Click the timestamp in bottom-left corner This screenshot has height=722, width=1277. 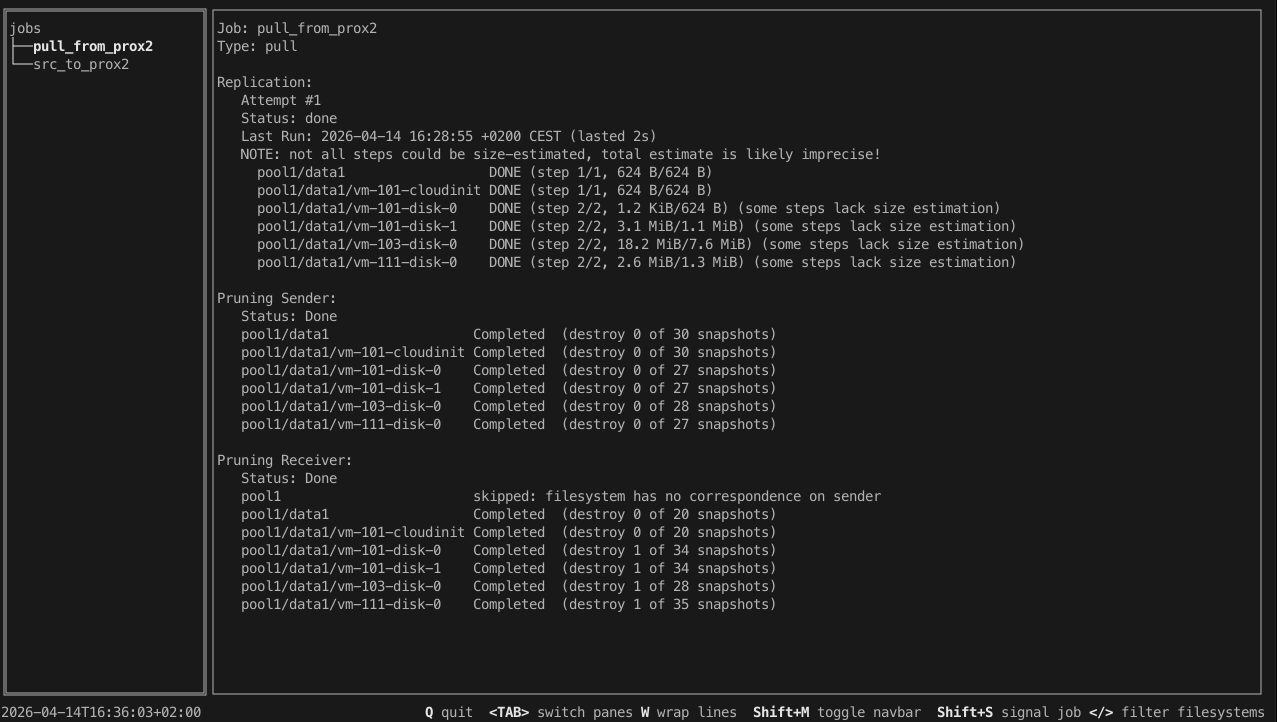(x=99, y=712)
